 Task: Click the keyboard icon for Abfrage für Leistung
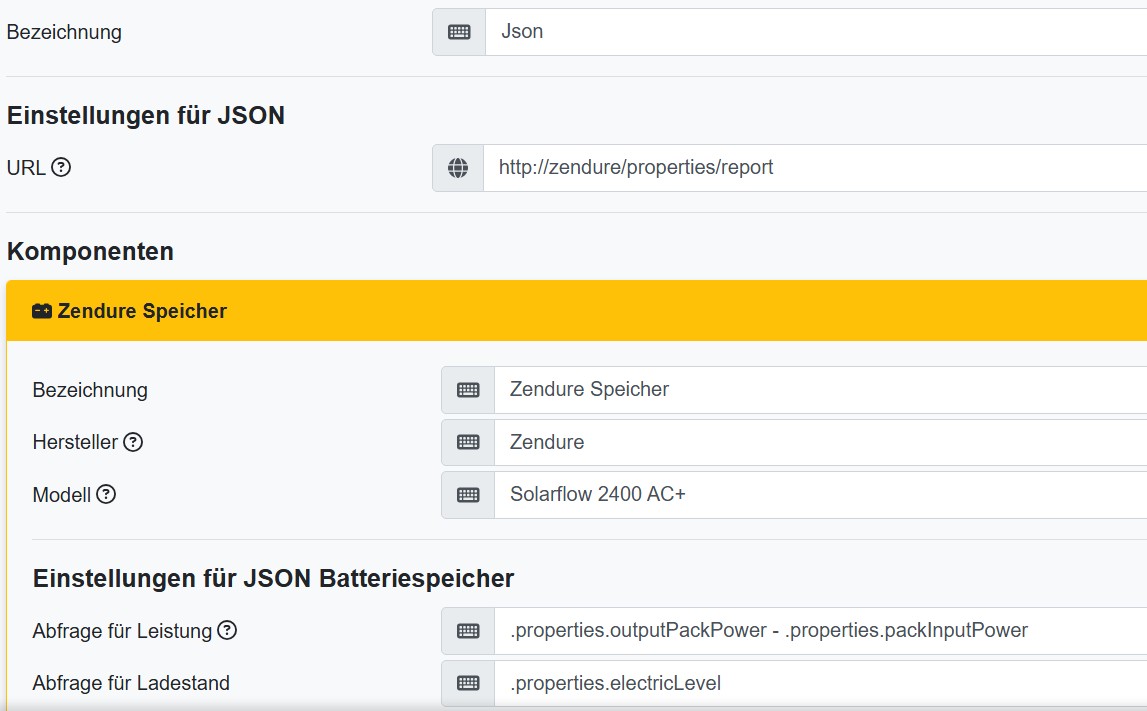tap(467, 630)
